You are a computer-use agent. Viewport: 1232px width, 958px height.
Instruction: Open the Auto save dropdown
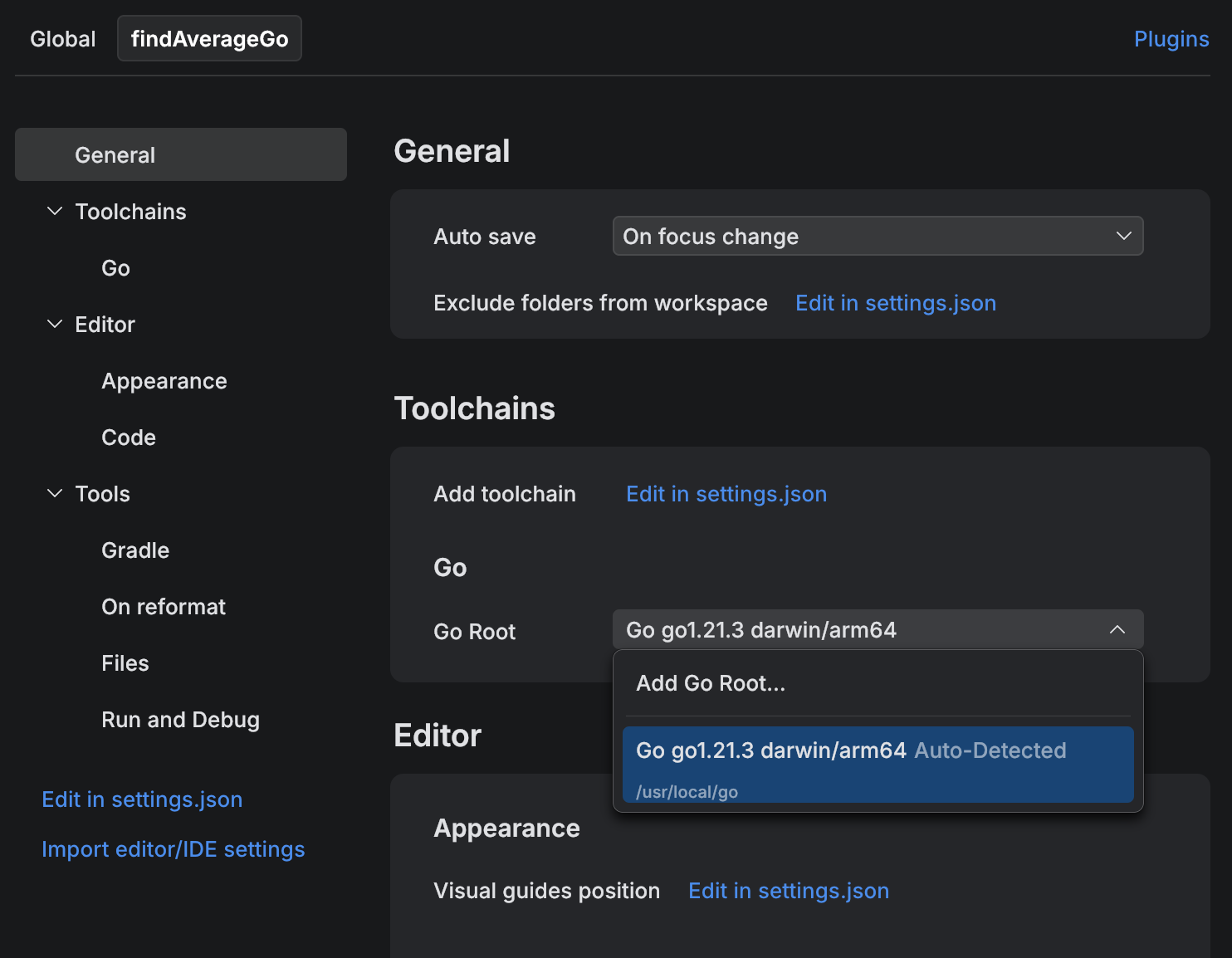[x=877, y=236]
